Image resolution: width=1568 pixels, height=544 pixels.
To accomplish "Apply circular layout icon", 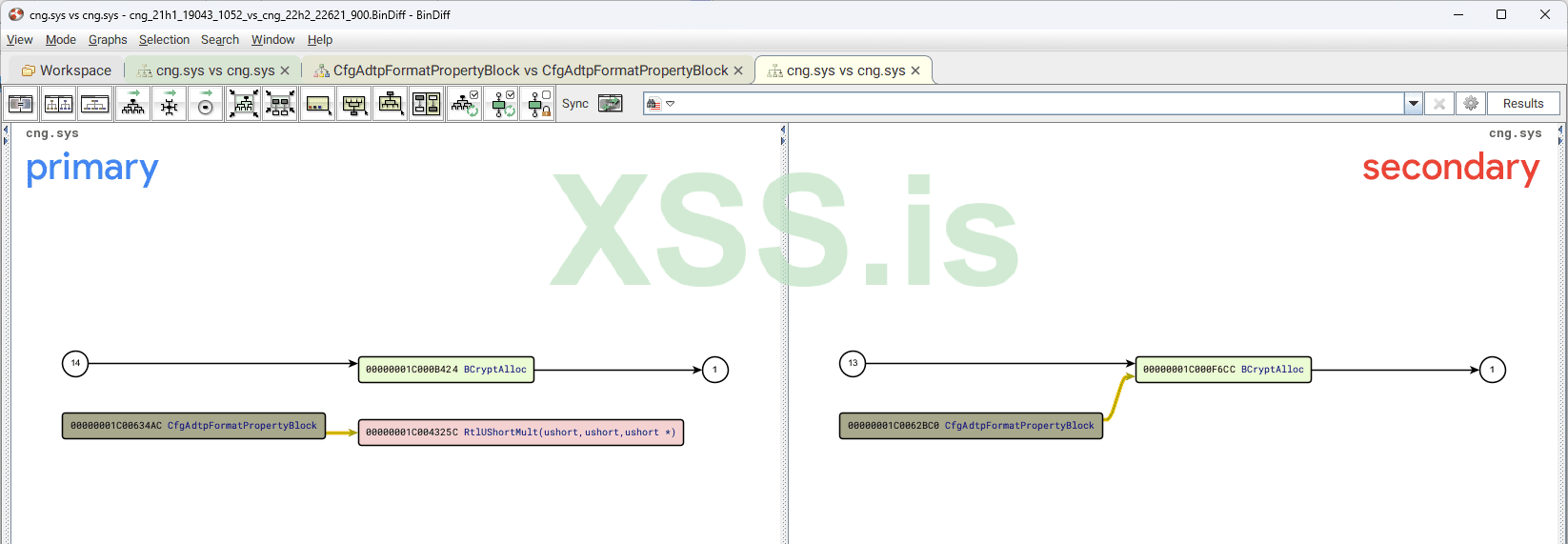I will click(x=205, y=104).
